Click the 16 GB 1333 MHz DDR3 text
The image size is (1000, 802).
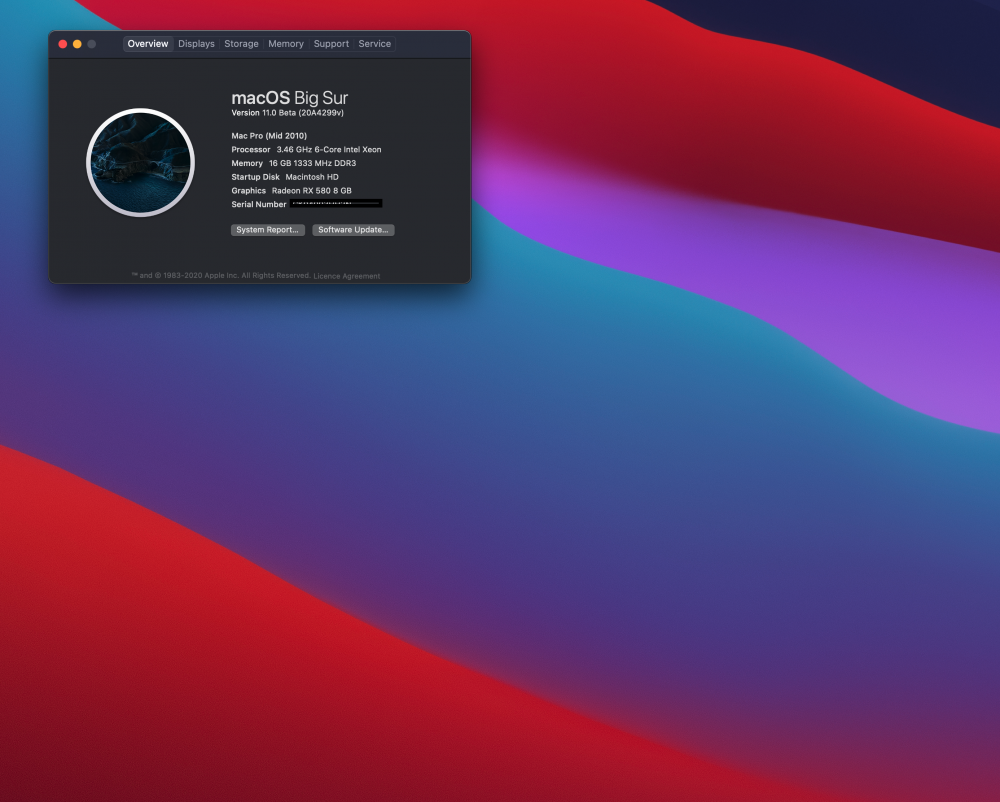pyautogui.click(x=312, y=163)
